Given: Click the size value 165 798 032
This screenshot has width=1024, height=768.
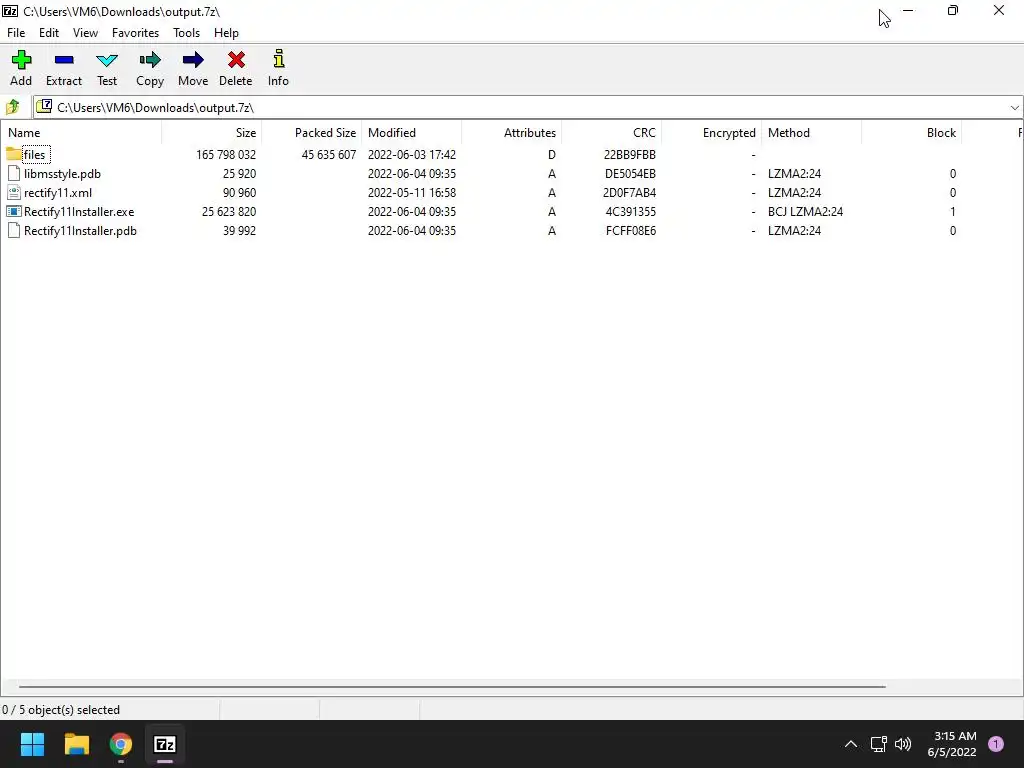Looking at the screenshot, I should pyautogui.click(x=226, y=155).
